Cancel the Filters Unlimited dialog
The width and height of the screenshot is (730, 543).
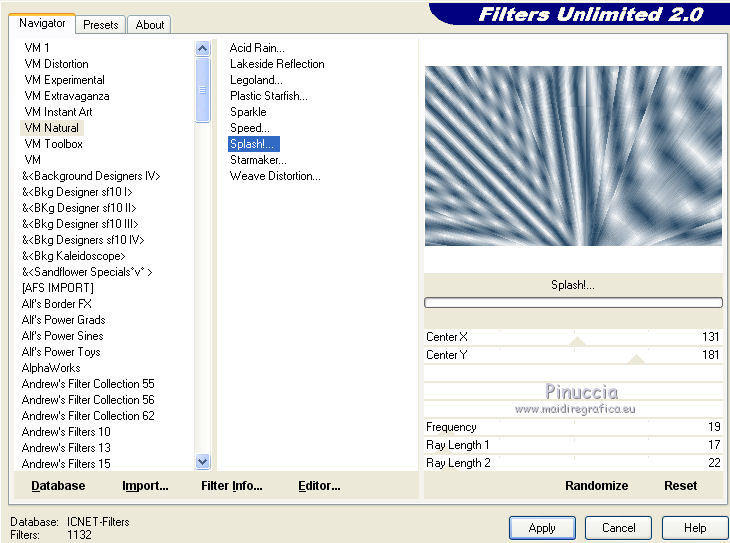(618, 528)
